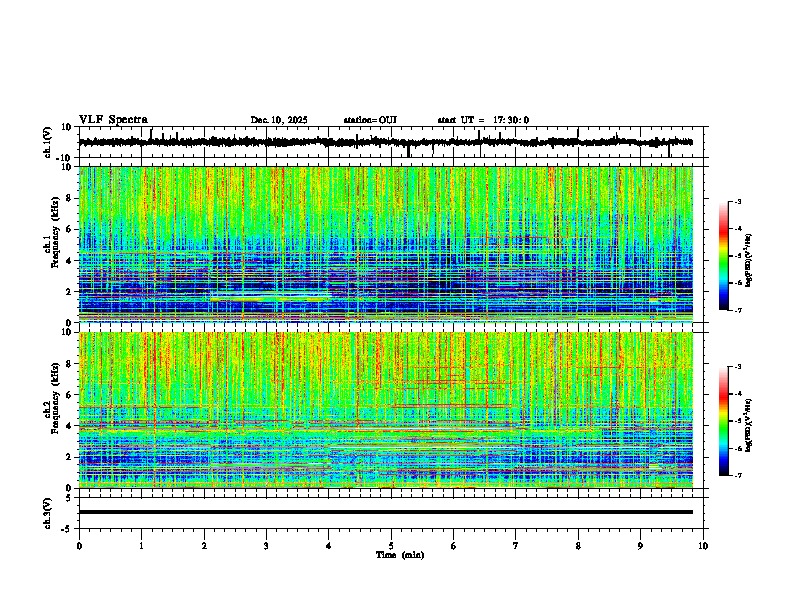Screen dimensions: 792x612
Task: Click time axis tick label "1"
Action: coord(141,546)
